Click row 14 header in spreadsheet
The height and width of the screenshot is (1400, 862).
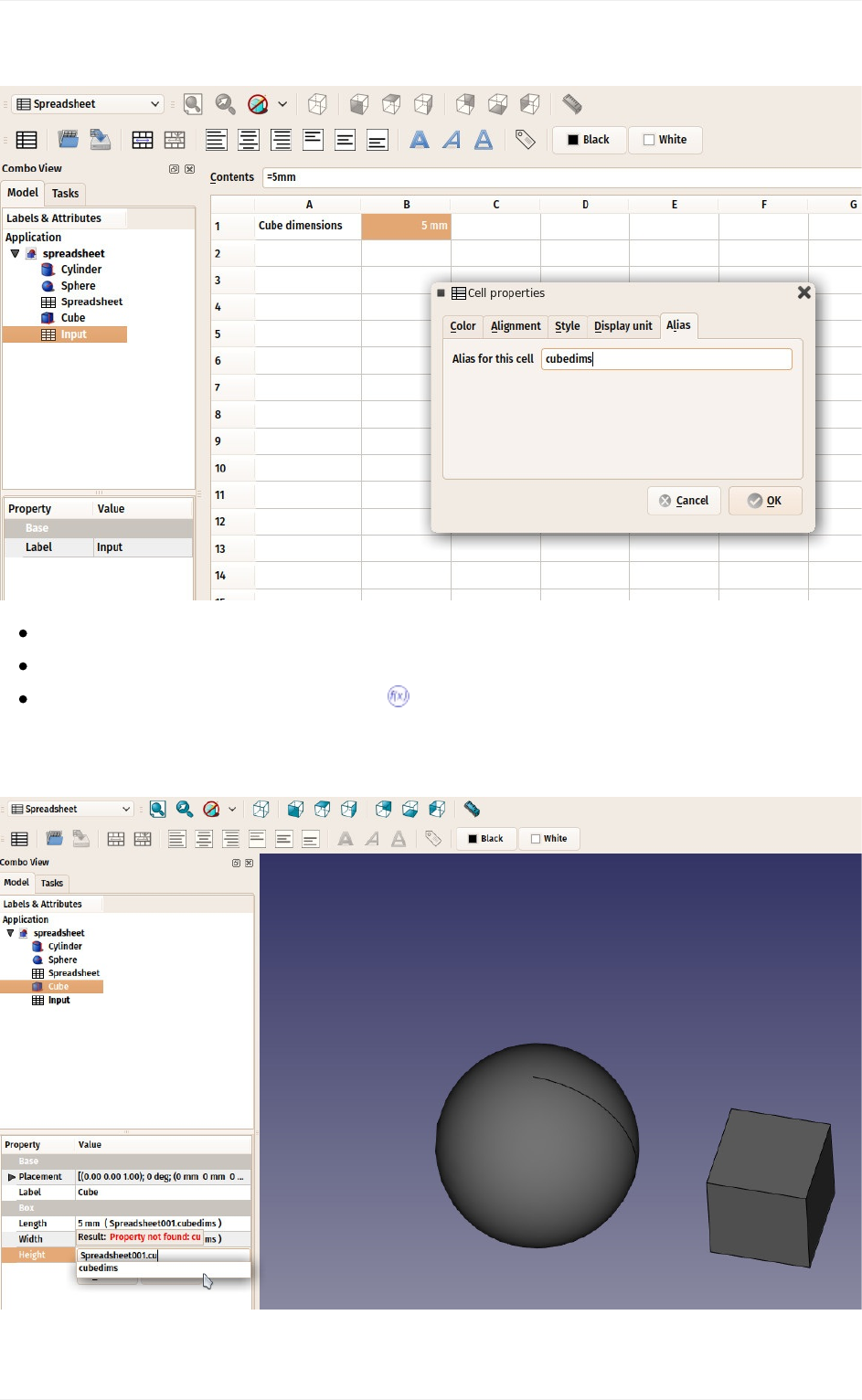pyautogui.click(x=232, y=576)
